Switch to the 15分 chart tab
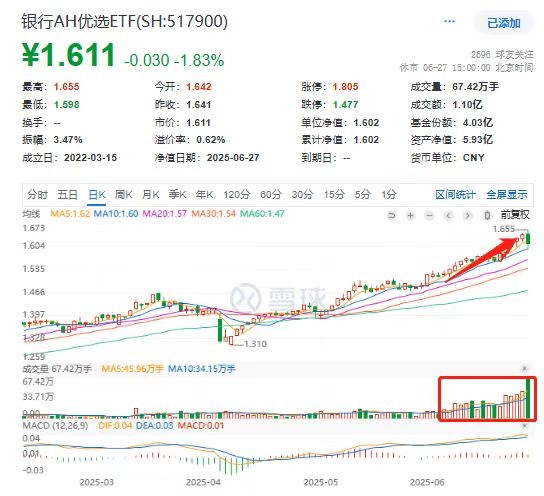Screen dimensions: 544x496 click(x=334, y=195)
